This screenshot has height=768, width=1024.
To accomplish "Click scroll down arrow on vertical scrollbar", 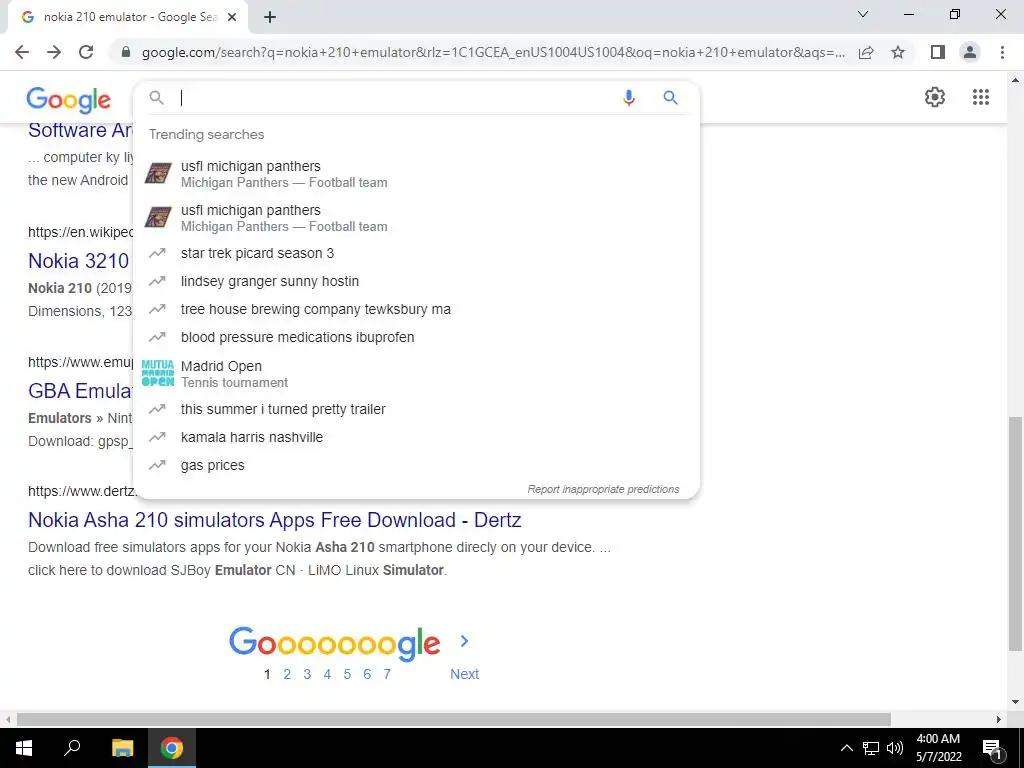I will [x=1015, y=703].
